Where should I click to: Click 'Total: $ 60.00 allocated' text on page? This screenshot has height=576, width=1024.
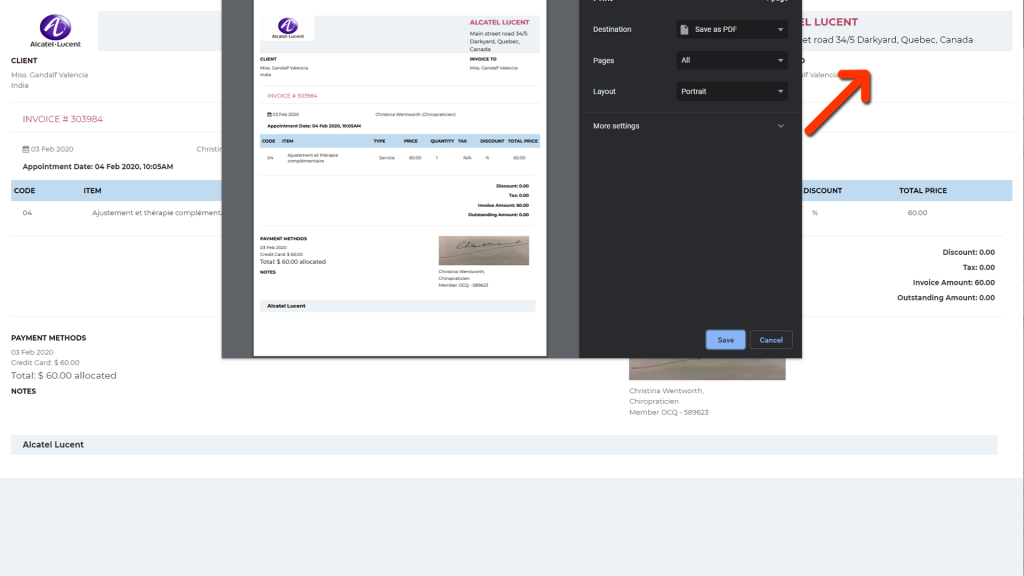click(63, 376)
